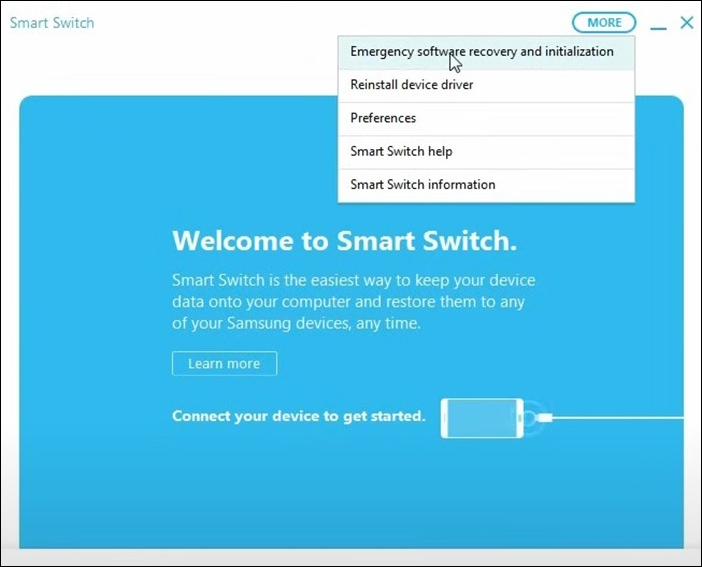The height and width of the screenshot is (567, 702).
Task: Select Emergency software recovery and initialization
Action: [482, 52]
